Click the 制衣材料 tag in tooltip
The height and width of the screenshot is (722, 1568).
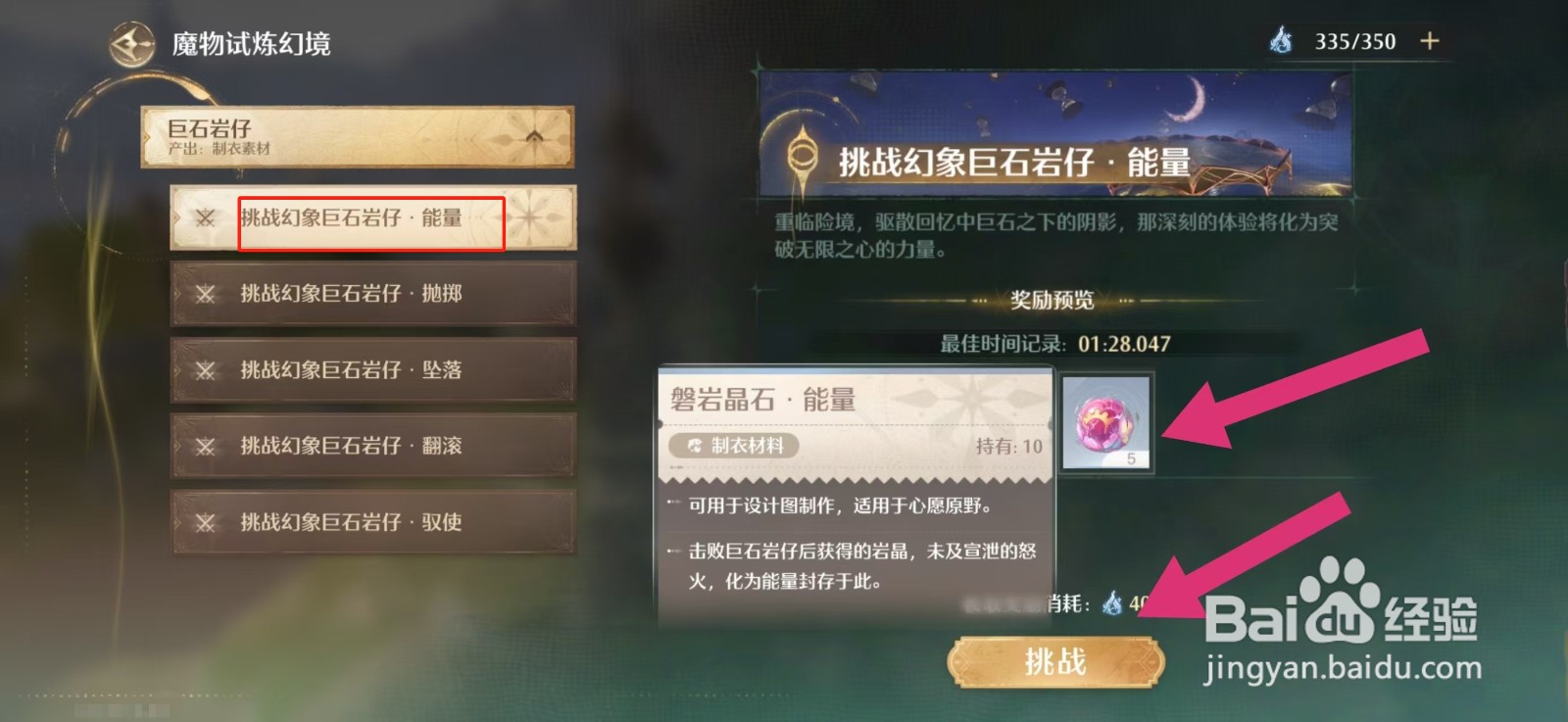(x=734, y=446)
